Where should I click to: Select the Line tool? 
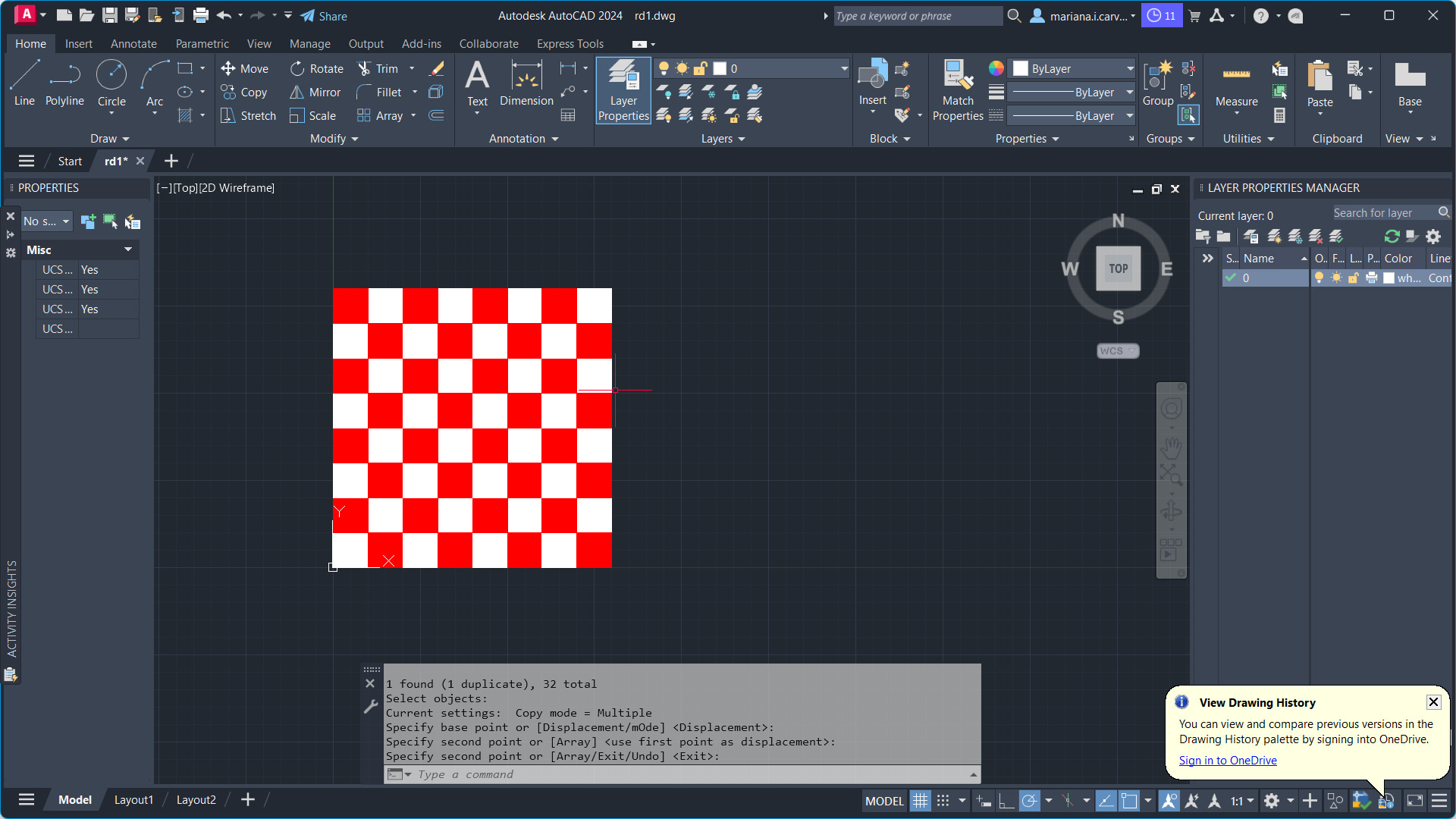(24, 82)
